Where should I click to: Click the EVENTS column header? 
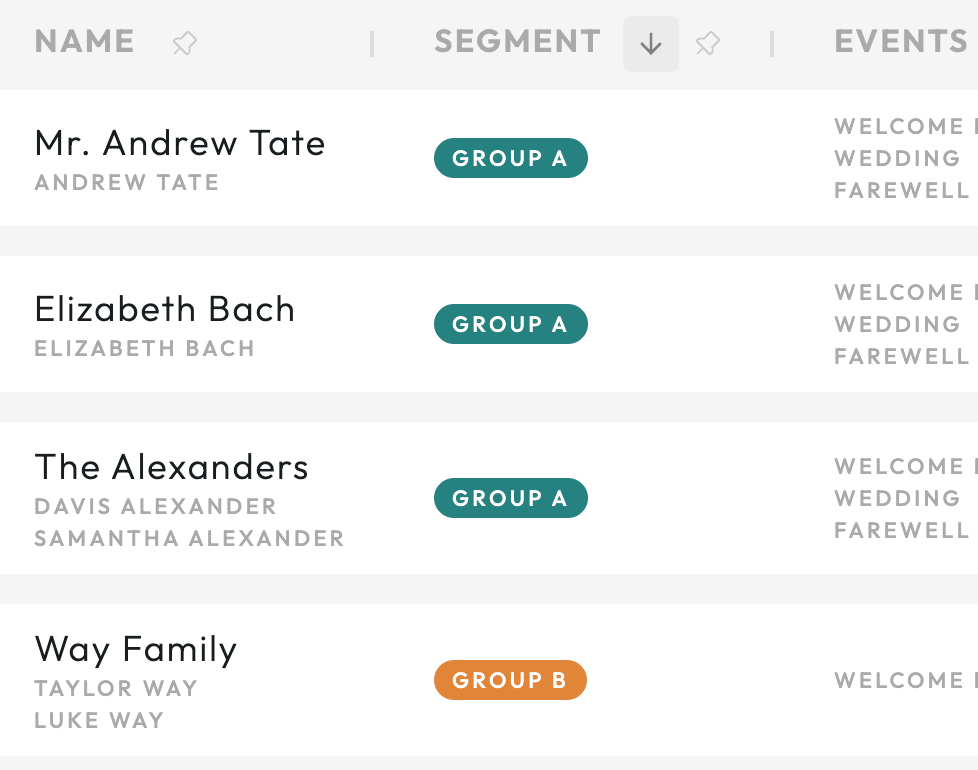click(901, 42)
